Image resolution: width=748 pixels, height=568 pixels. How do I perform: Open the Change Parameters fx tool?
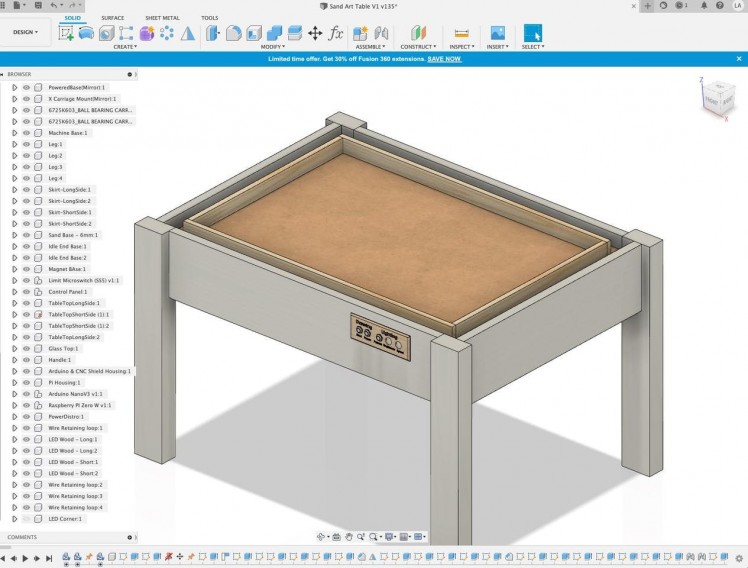tap(336, 33)
